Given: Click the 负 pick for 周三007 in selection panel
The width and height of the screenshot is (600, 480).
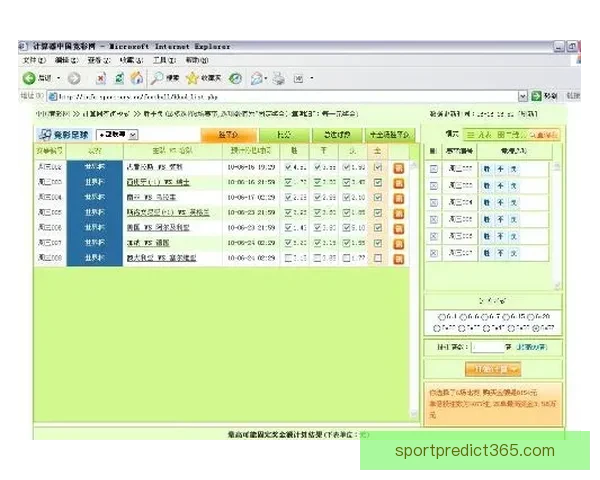Looking at the screenshot, I should point(514,253).
